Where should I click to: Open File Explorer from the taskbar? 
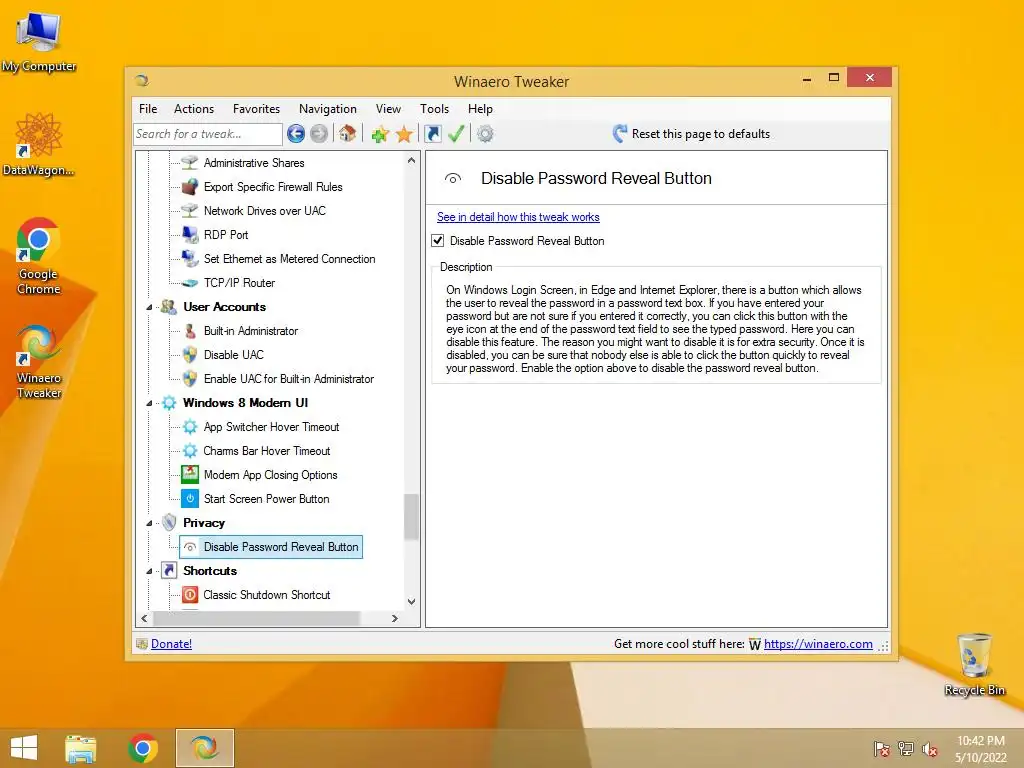(x=80, y=748)
